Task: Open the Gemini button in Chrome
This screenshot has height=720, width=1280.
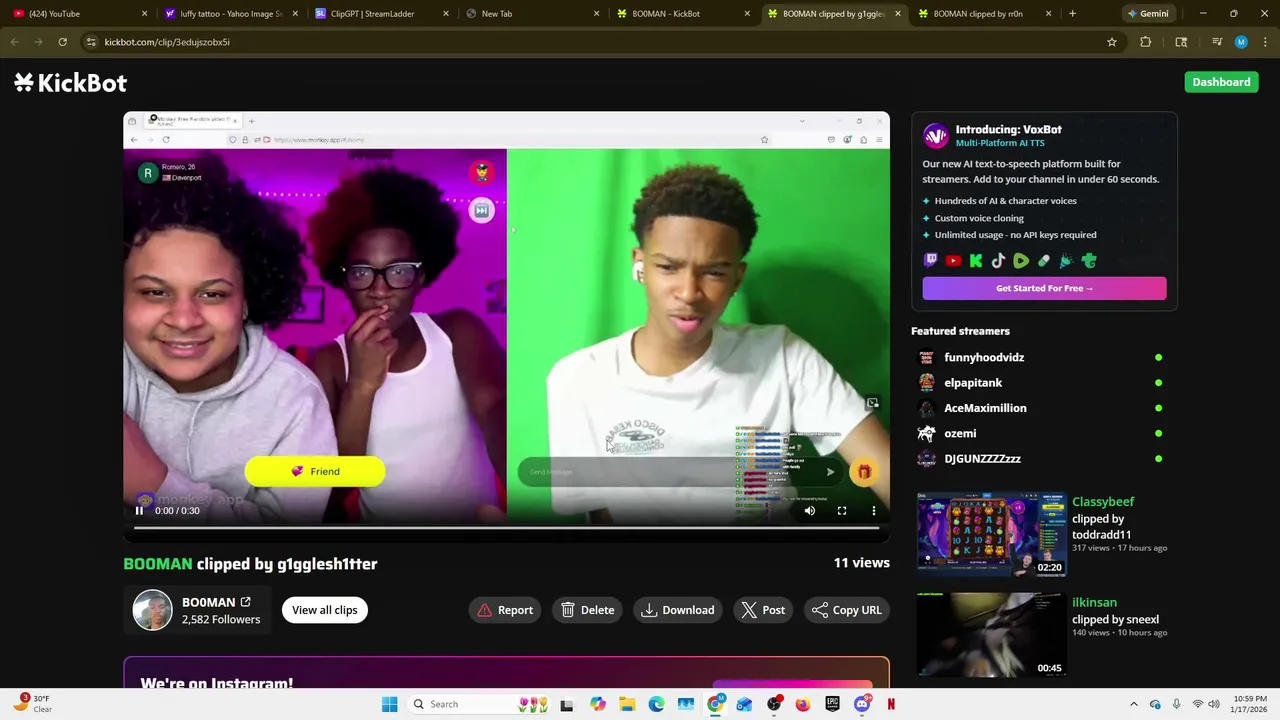Action: 1147,14
